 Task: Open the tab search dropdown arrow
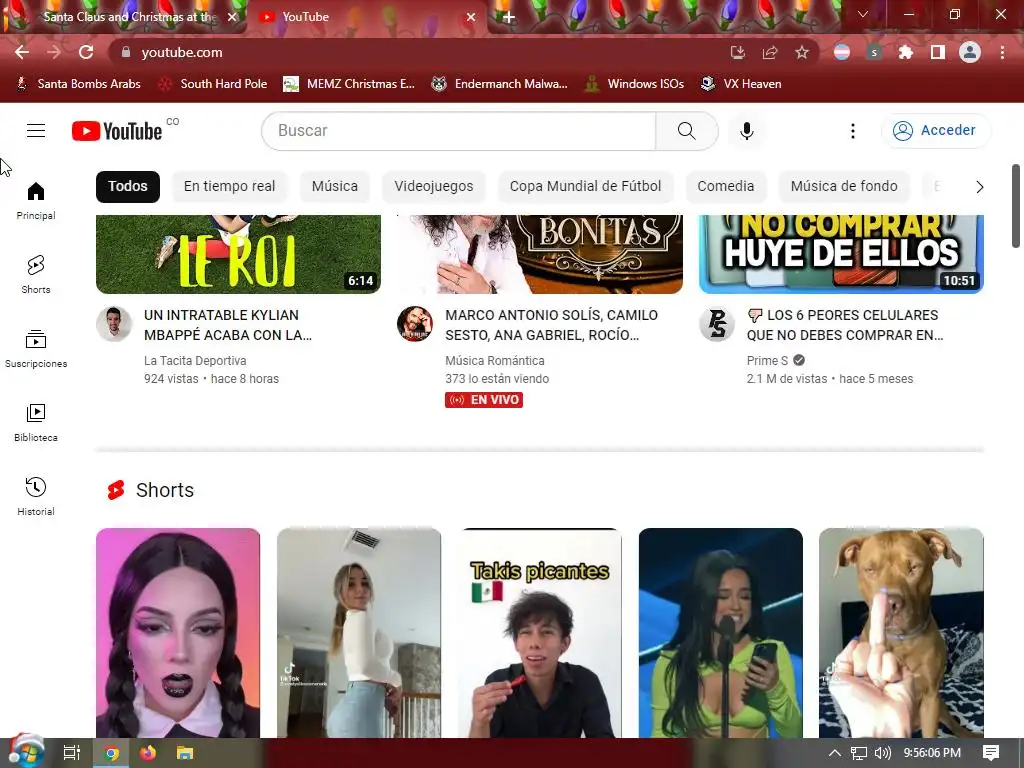[863, 14]
